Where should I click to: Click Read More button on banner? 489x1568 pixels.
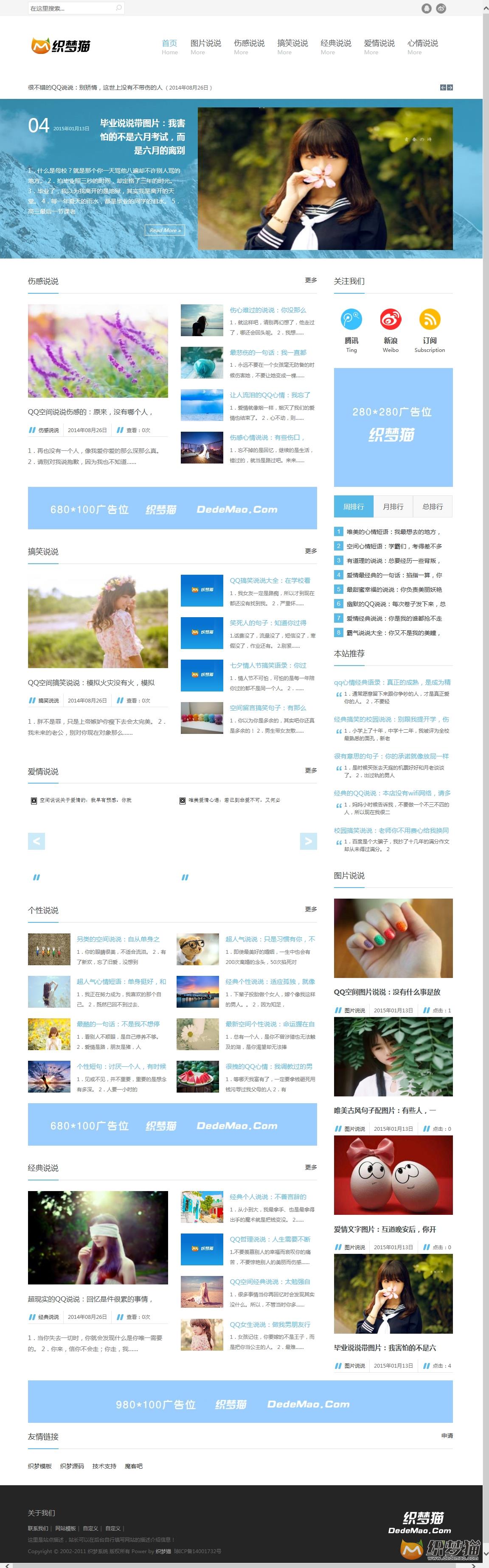tap(164, 230)
